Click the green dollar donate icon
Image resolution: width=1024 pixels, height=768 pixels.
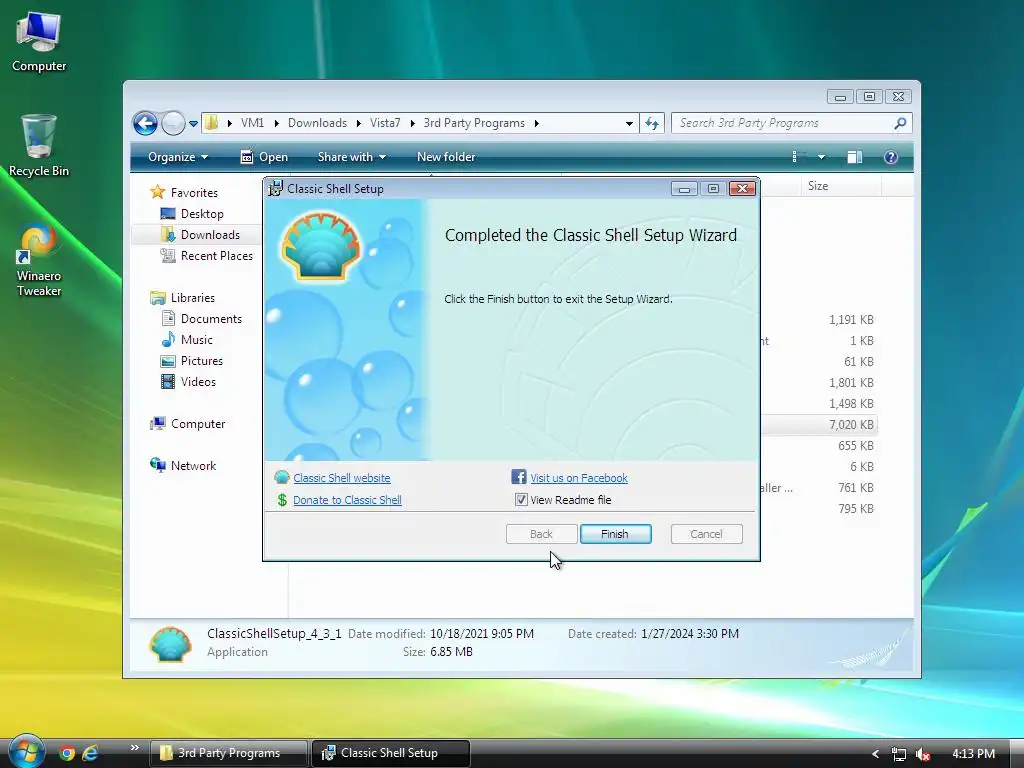click(x=282, y=500)
